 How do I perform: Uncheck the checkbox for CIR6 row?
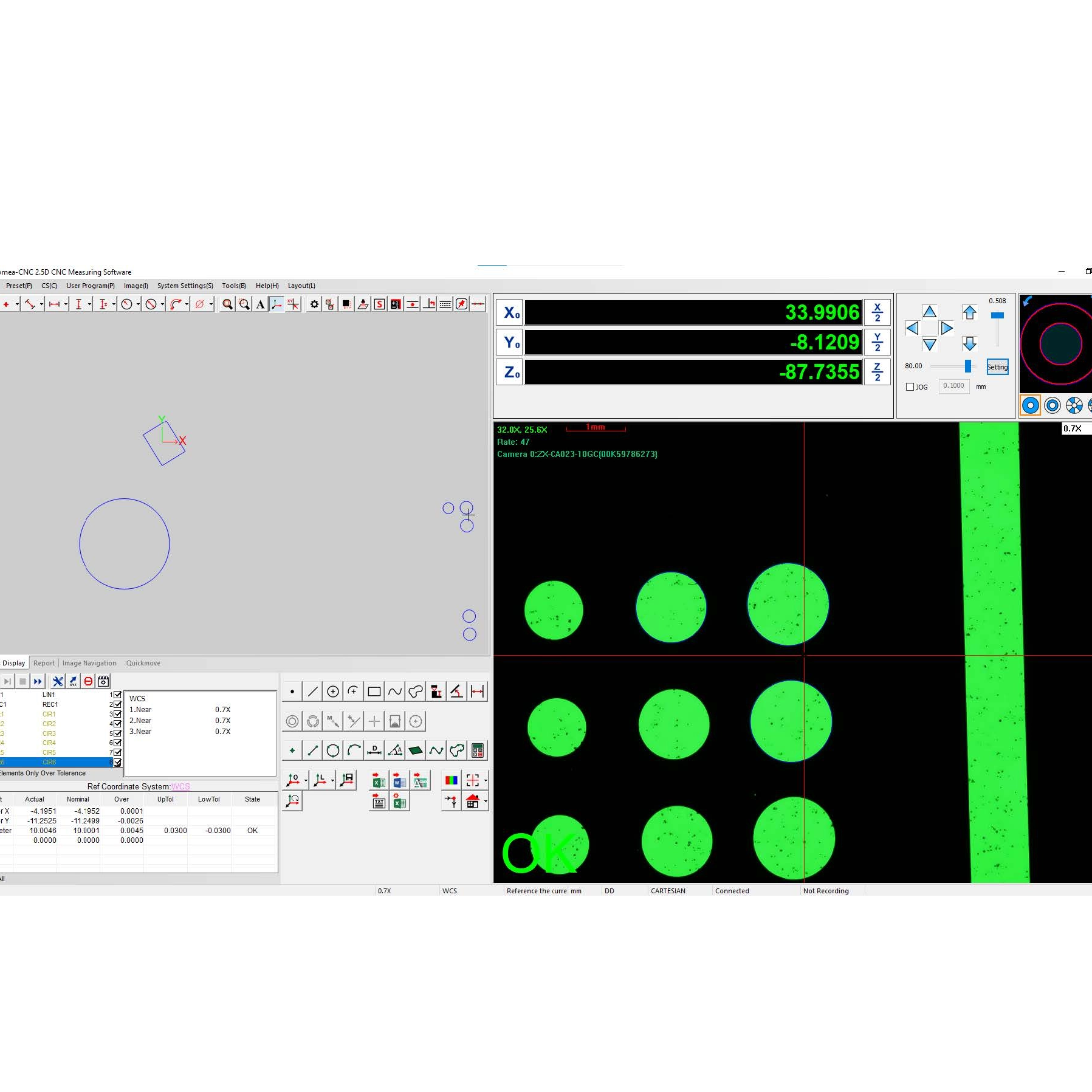117,762
